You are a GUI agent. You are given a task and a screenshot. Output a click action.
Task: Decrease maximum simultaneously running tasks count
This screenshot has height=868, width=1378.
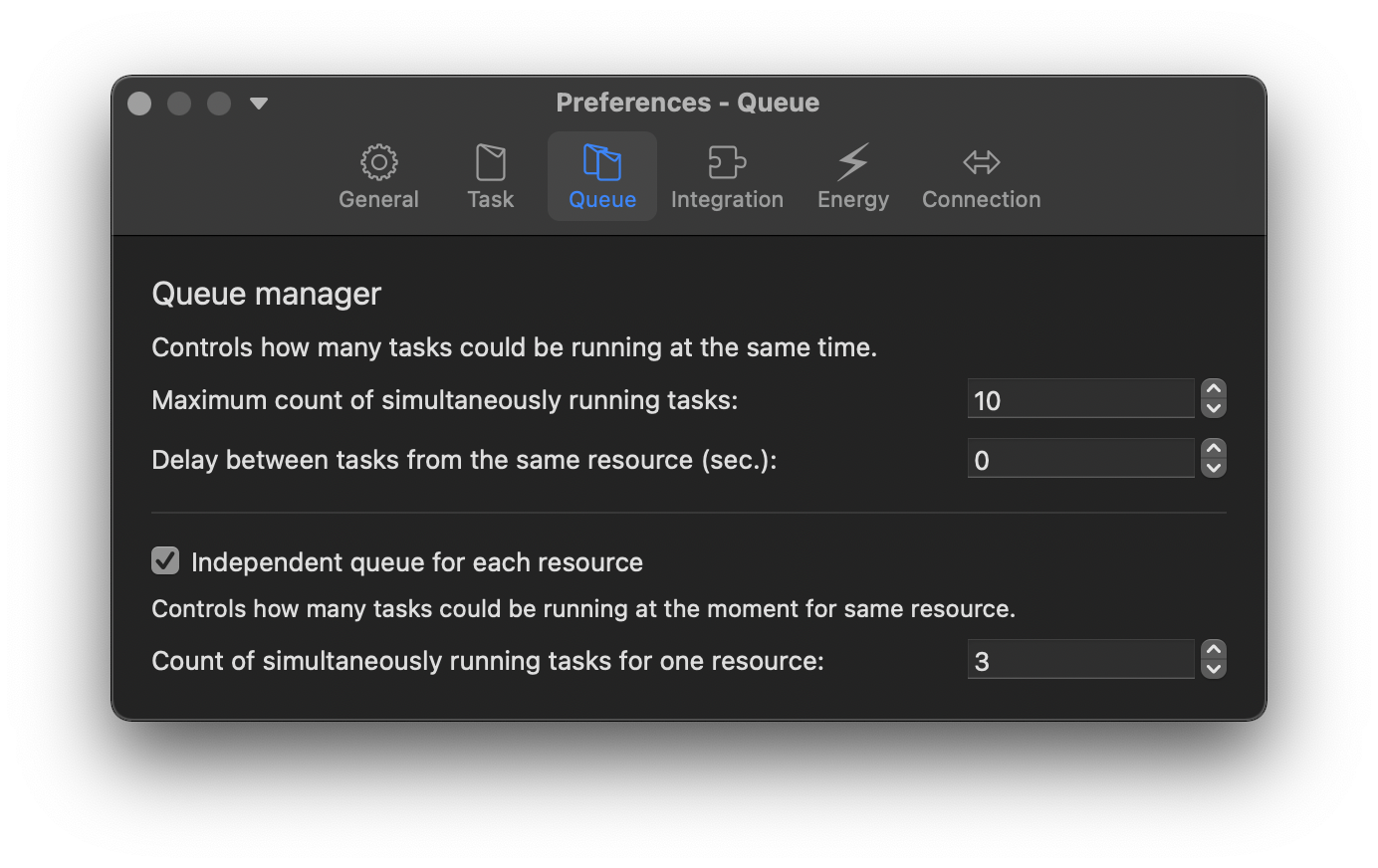(1213, 408)
